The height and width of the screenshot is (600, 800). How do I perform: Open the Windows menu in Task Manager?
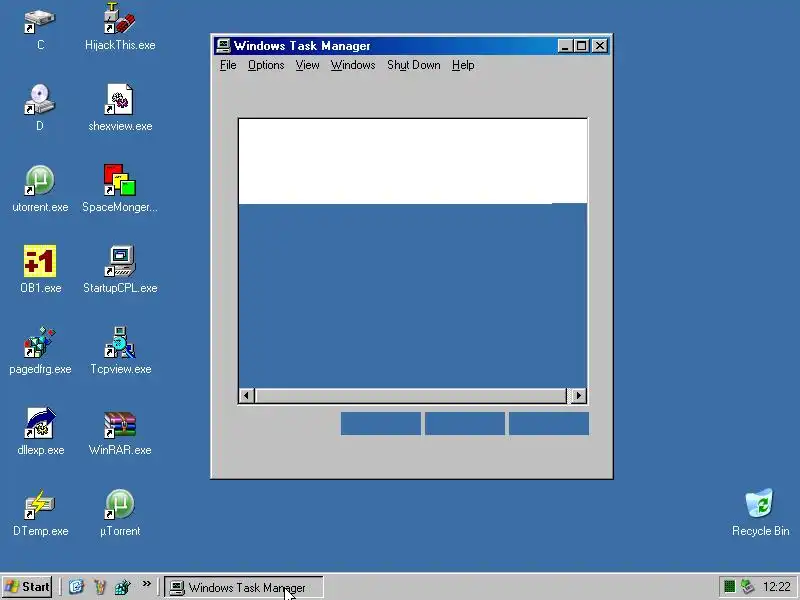click(x=353, y=65)
